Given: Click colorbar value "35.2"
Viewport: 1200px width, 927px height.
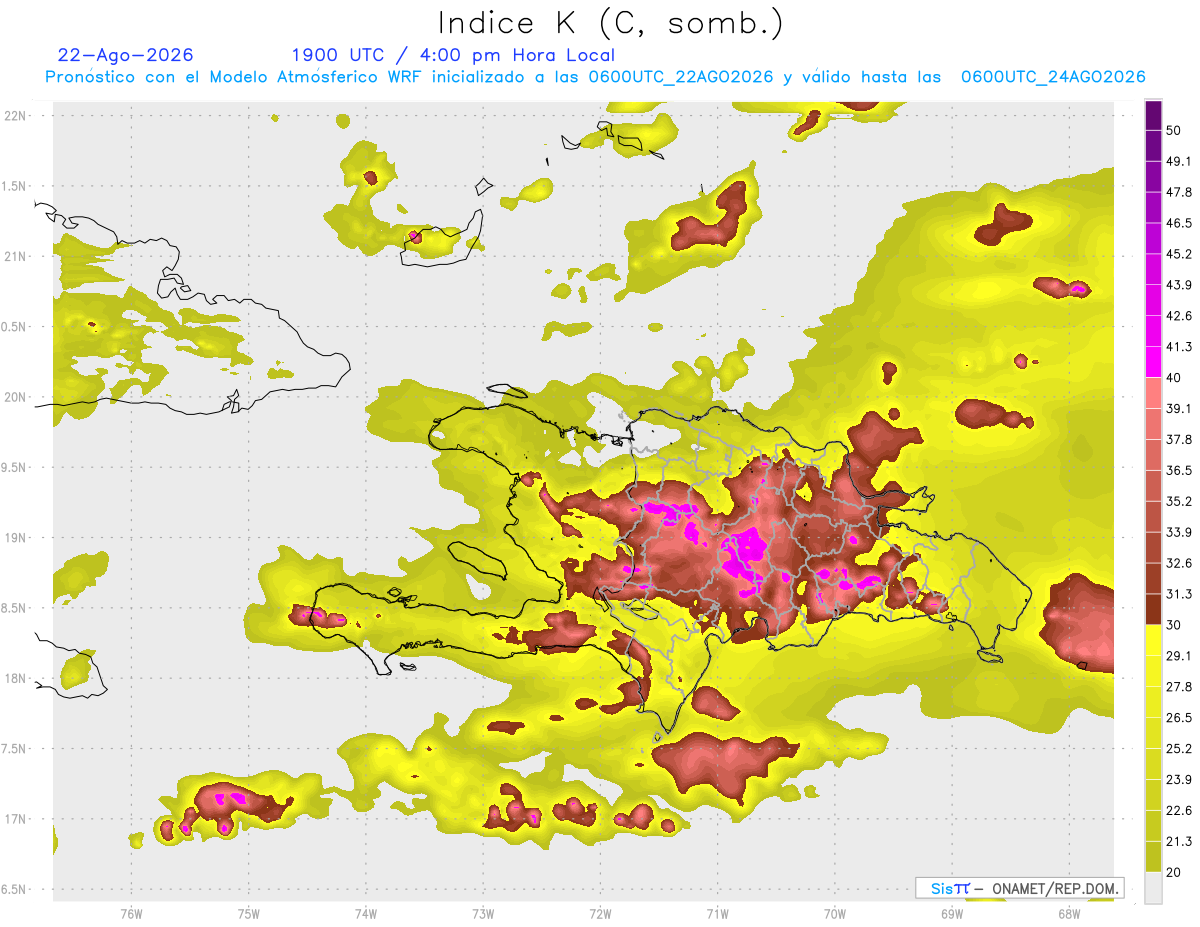Looking at the screenshot, I should (x=1179, y=501).
